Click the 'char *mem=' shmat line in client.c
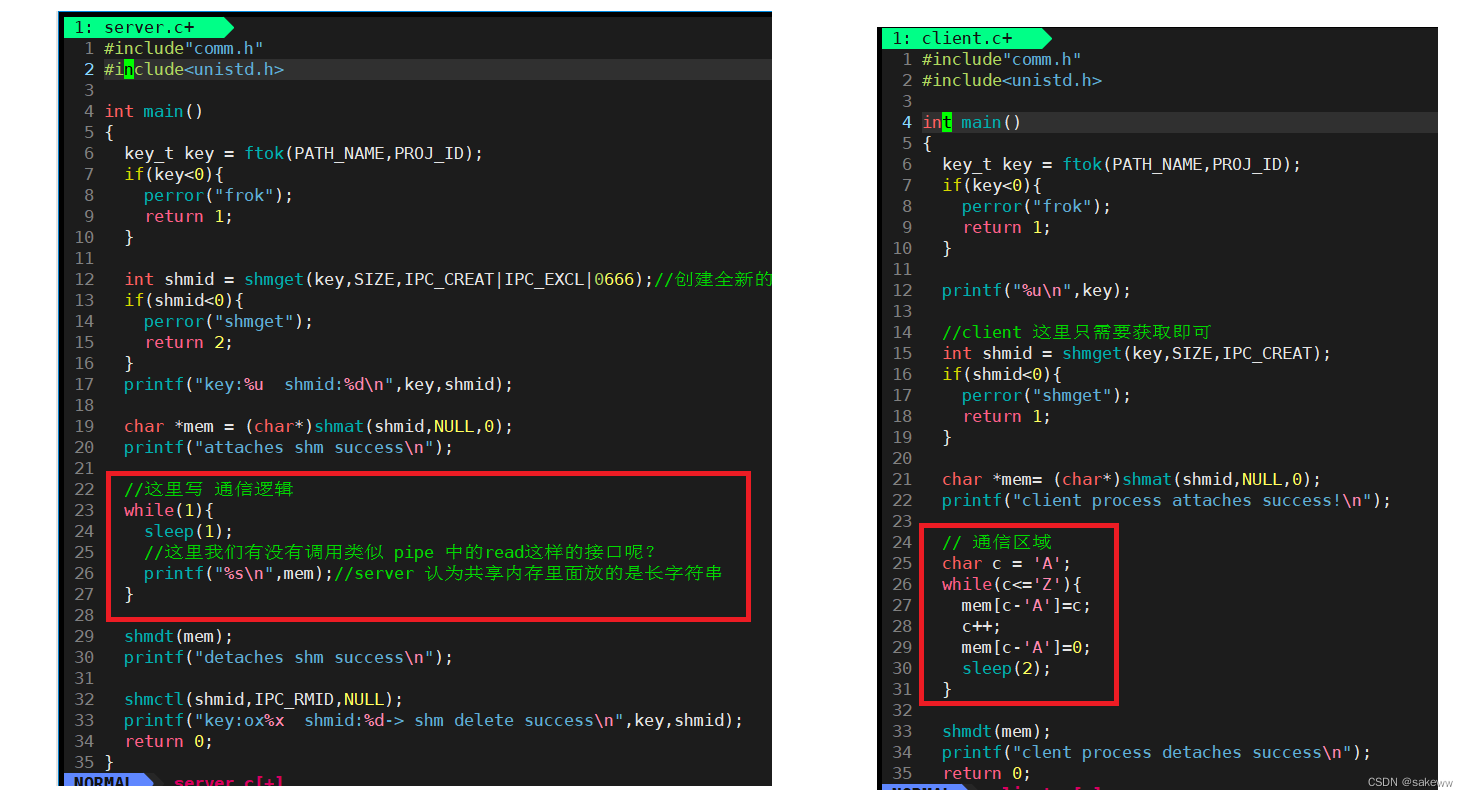Screen dimensions: 1468x797 1132,479
